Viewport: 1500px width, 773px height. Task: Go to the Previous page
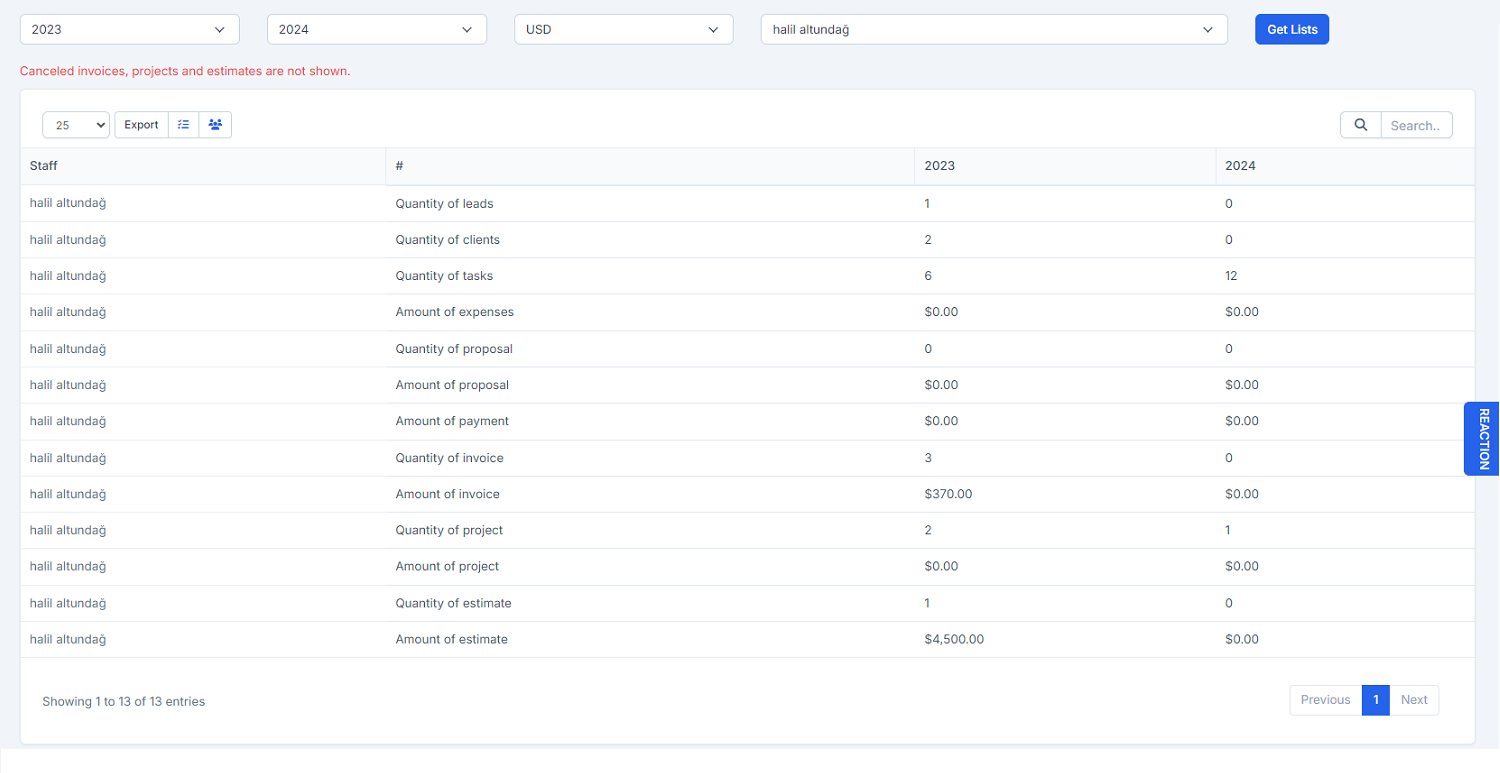tap(1326, 700)
